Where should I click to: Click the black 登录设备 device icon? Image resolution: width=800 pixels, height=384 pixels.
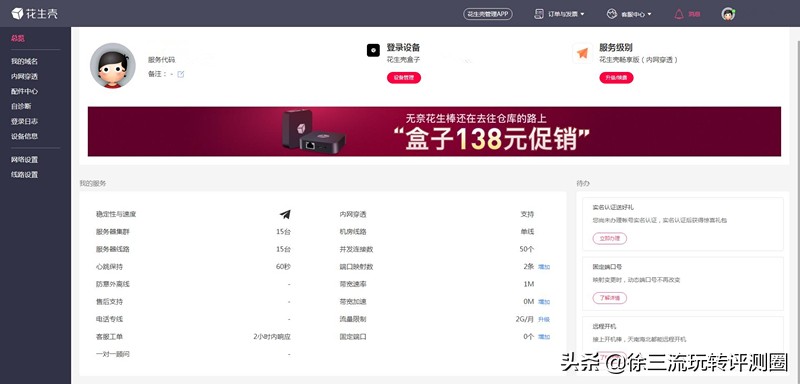[373, 50]
